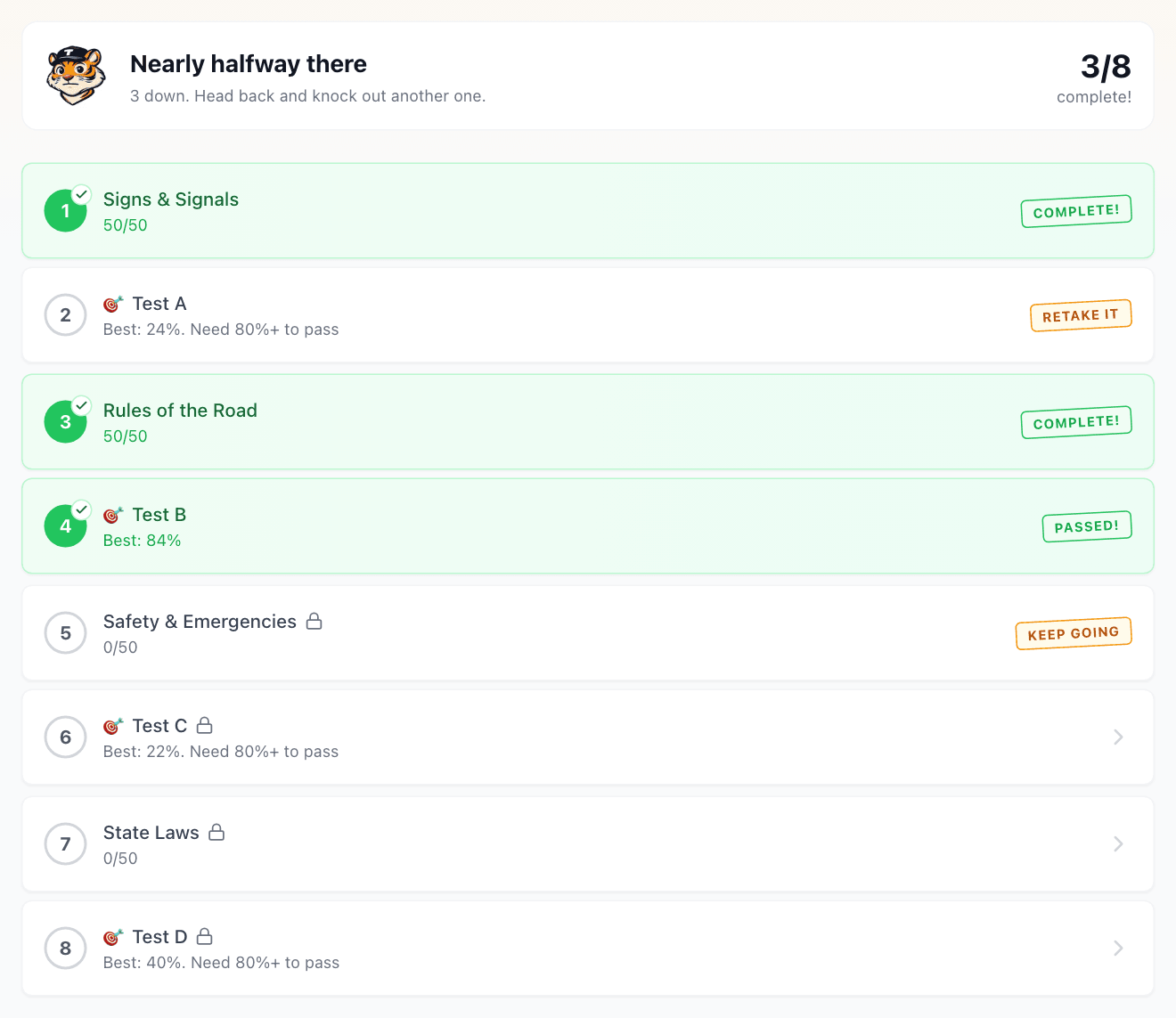The image size is (1176, 1018).
Task: Click the PASSED! badge on Test B
Action: tap(1087, 526)
